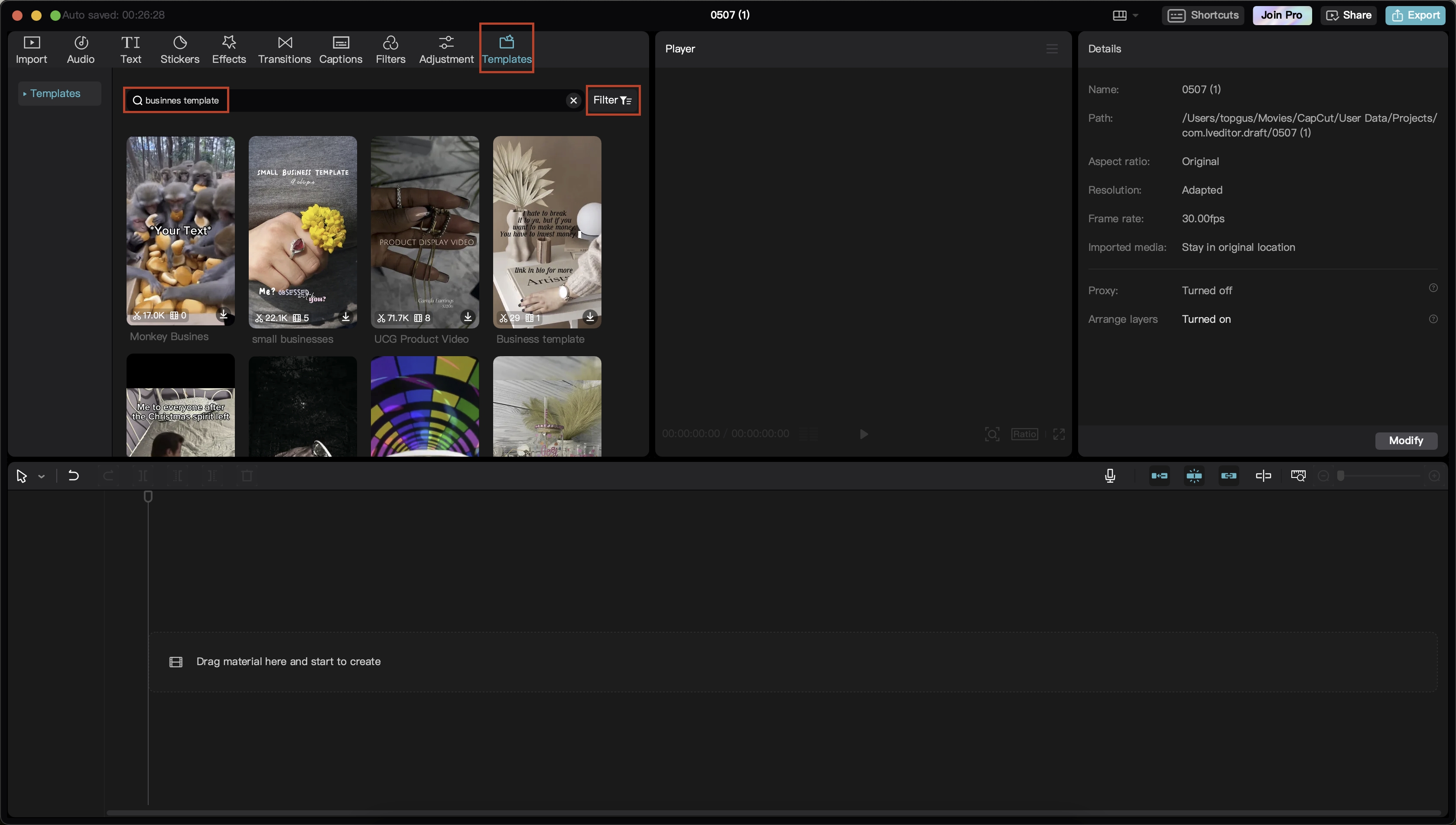1456x825 pixels.
Task: Toggle main track magnet on timeline
Action: tap(1159, 476)
